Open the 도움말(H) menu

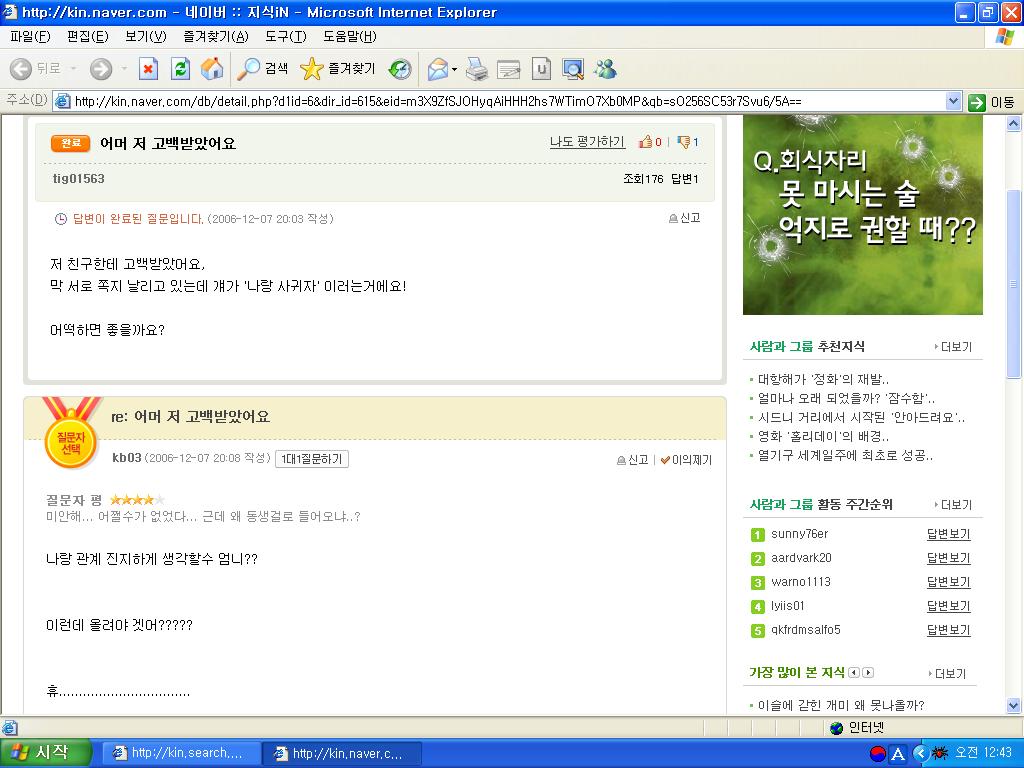coord(349,37)
